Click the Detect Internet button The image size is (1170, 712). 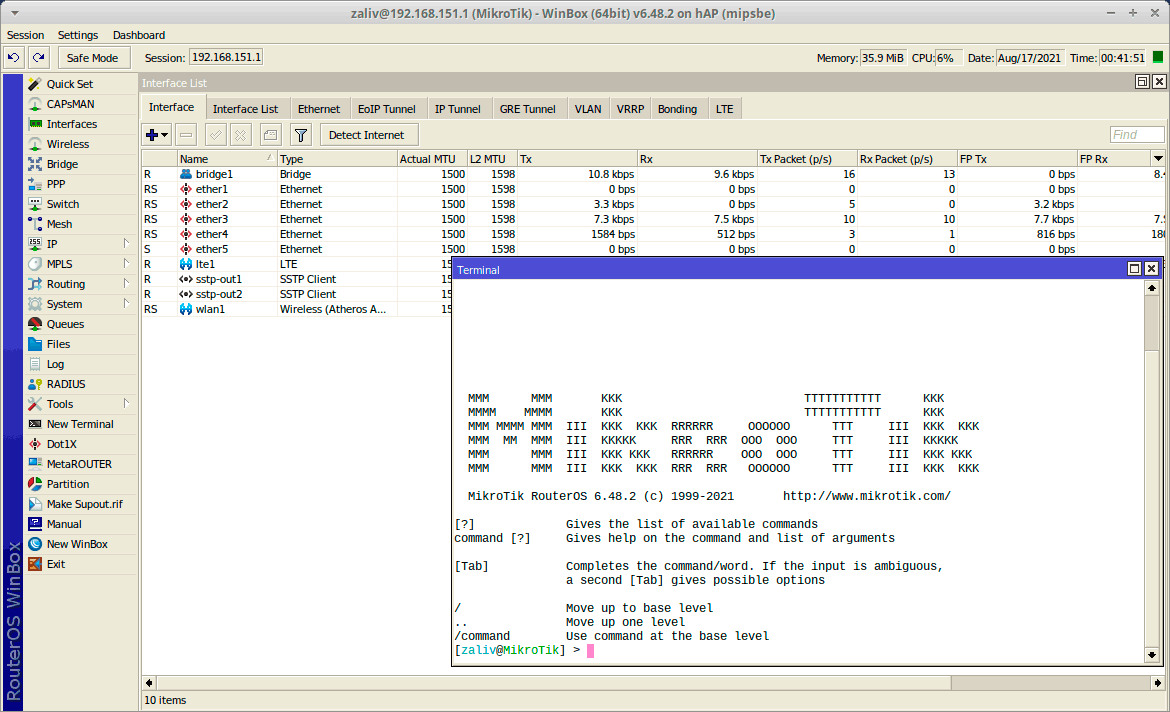pos(366,135)
